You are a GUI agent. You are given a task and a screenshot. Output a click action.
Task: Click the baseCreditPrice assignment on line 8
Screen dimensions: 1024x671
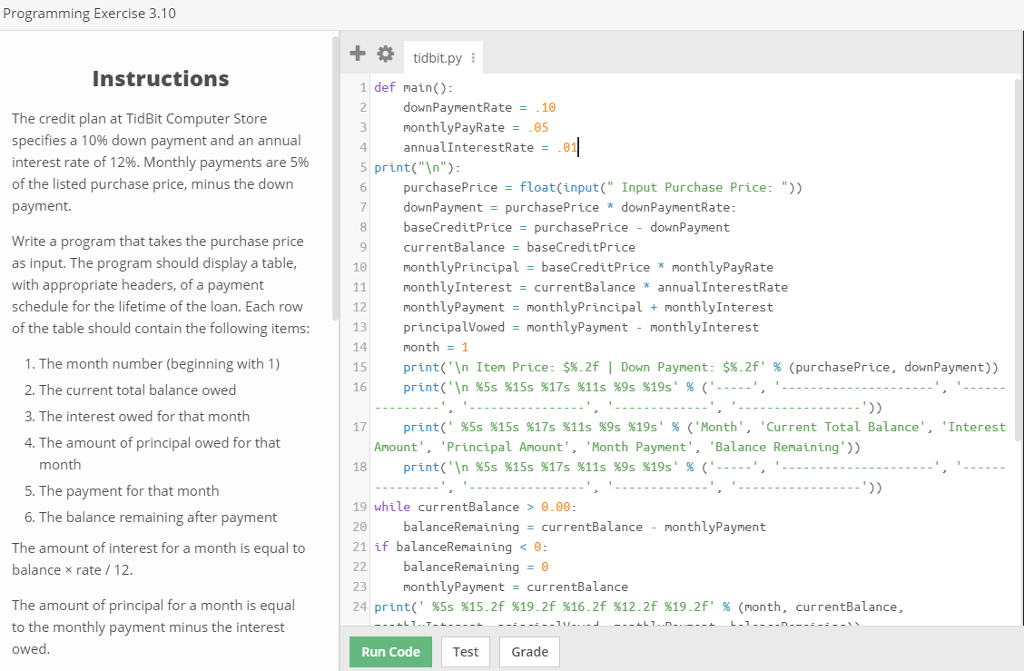tap(566, 227)
